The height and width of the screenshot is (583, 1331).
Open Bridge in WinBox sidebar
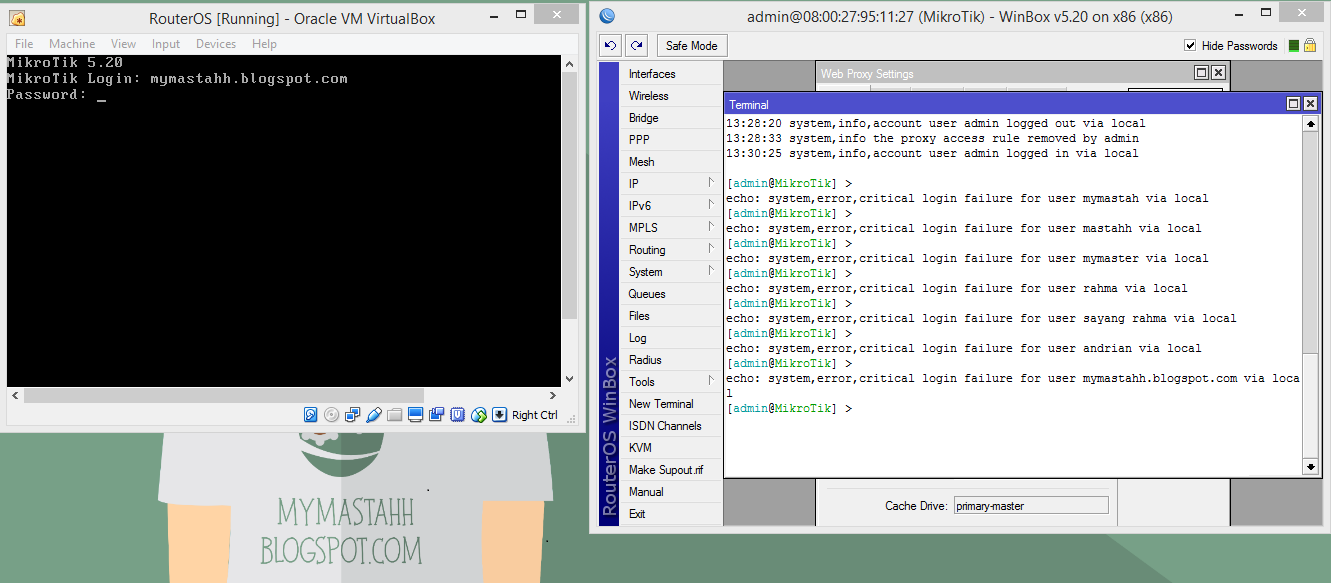671,118
